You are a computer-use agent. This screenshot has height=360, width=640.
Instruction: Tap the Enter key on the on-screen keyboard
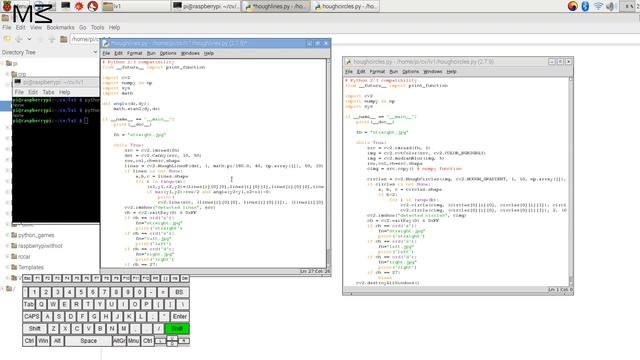(180, 316)
